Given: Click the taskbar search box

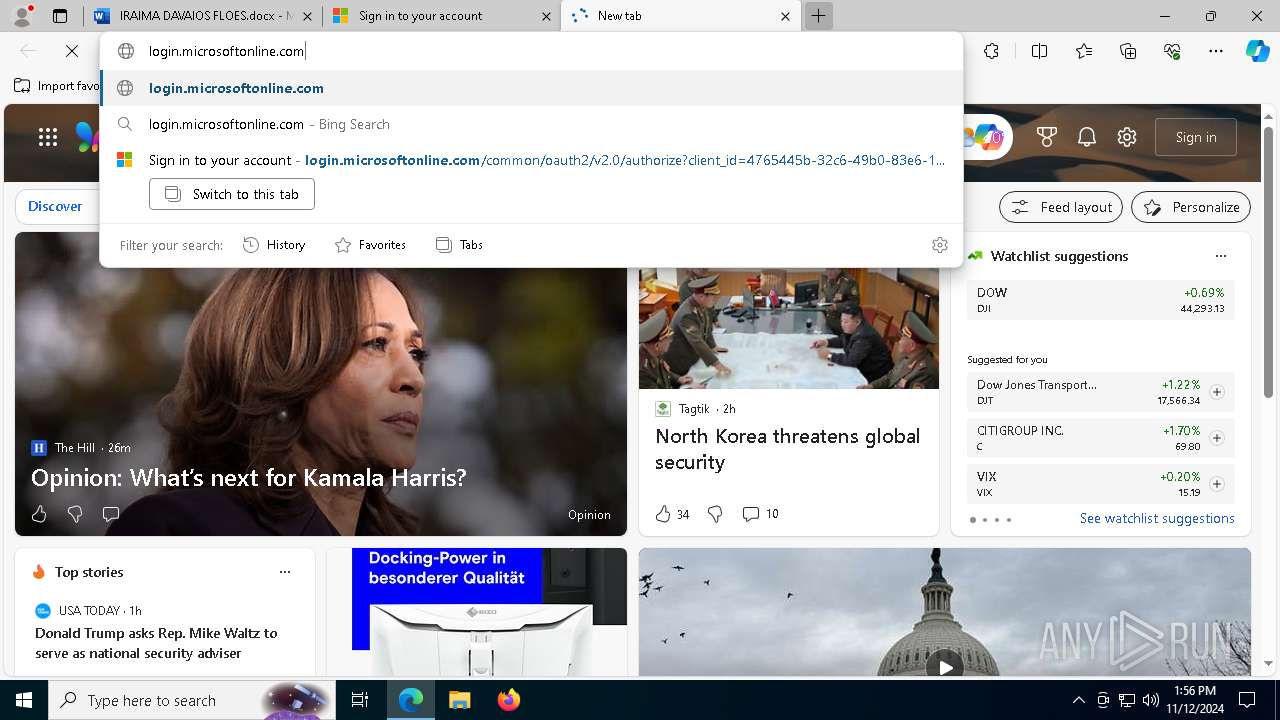Looking at the screenshot, I should click(192, 700).
